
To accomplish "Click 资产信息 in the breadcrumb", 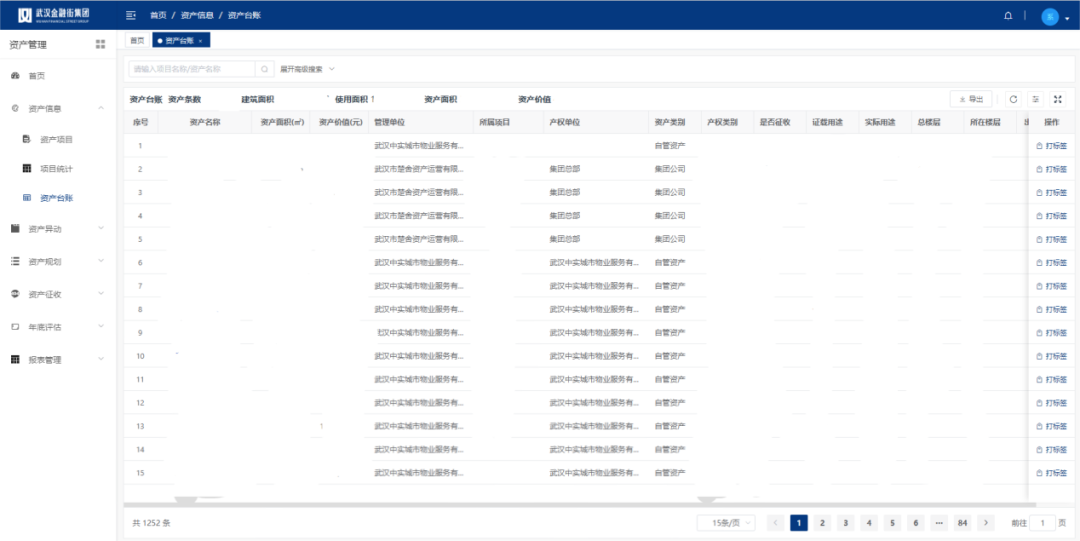I will tap(197, 15).
